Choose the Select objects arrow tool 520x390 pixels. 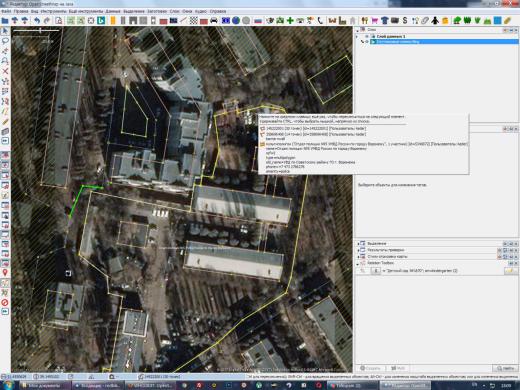click(5, 31)
